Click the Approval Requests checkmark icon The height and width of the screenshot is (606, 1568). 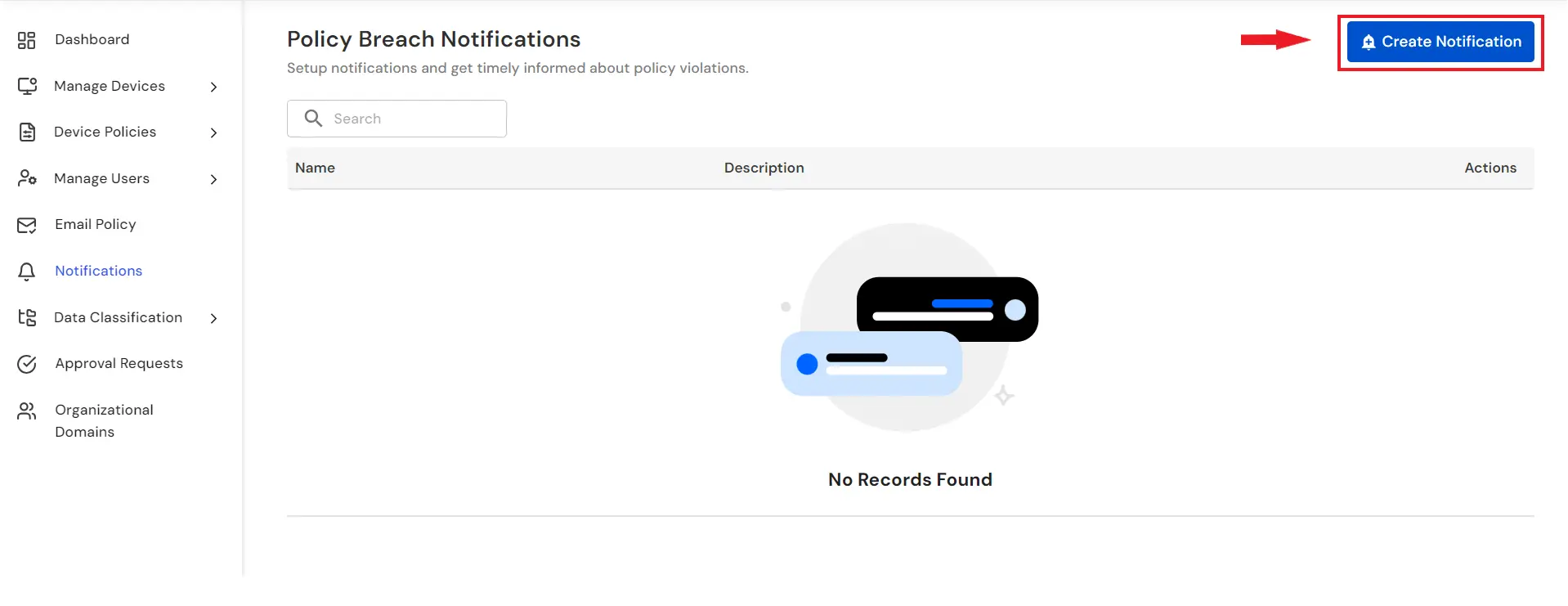coord(27,364)
